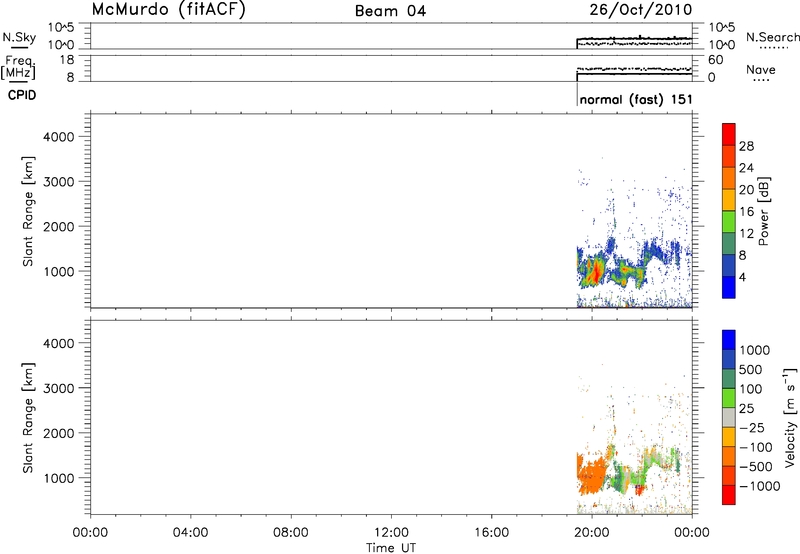Image resolution: width=800 pixels, height=554 pixels.
Task: Click the '3000' tick in the power panel
Action: [59, 182]
